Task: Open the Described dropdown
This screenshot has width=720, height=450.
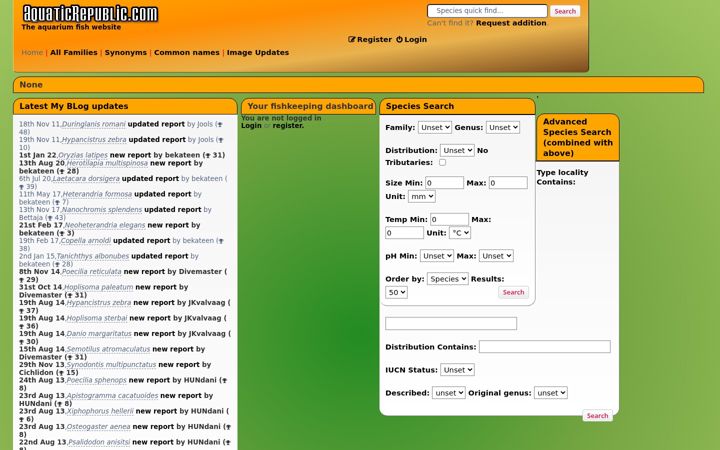Action: [x=449, y=393]
